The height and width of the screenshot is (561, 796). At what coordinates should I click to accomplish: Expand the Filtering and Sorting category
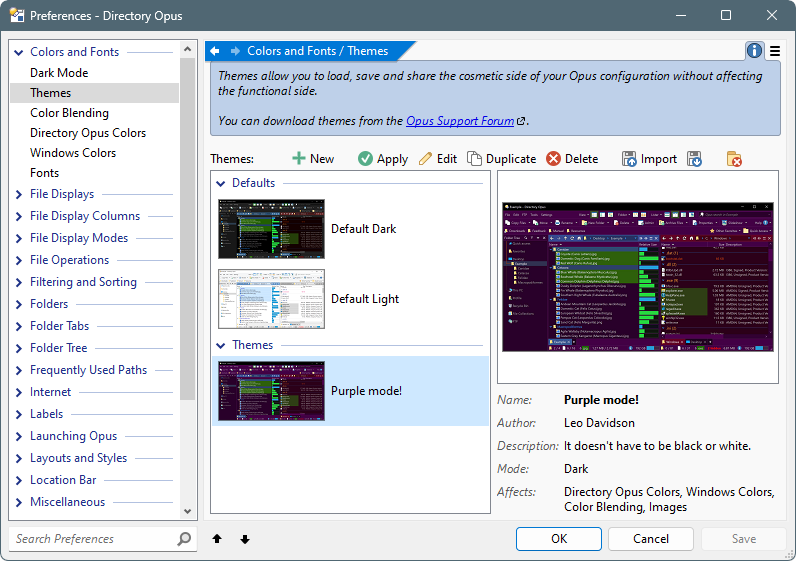click(19, 282)
